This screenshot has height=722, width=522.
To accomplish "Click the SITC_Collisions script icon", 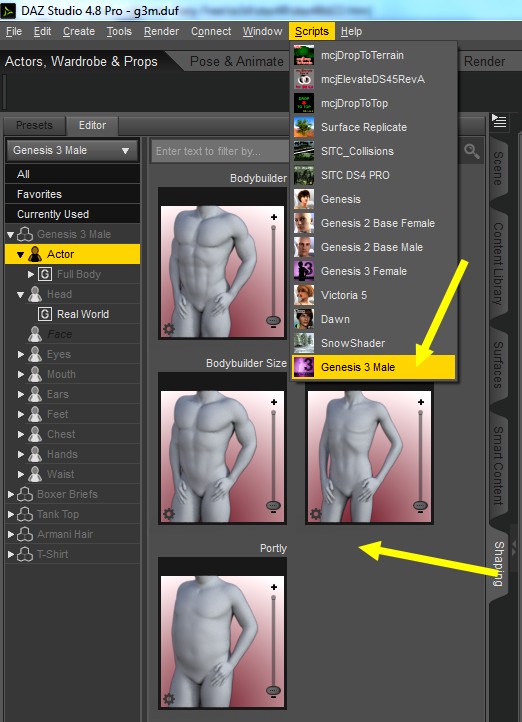I will (x=304, y=151).
